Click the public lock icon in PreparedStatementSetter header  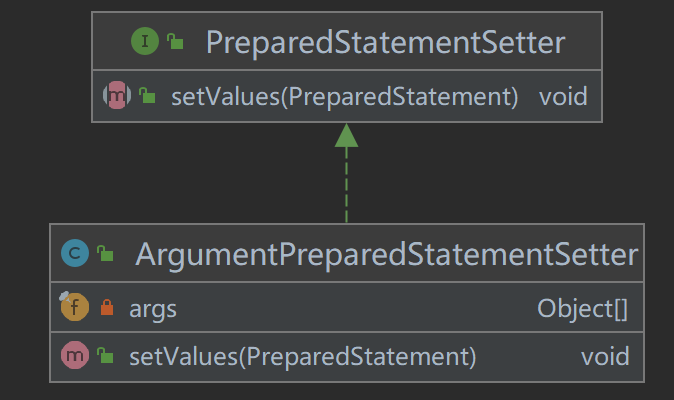coord(175,42)
